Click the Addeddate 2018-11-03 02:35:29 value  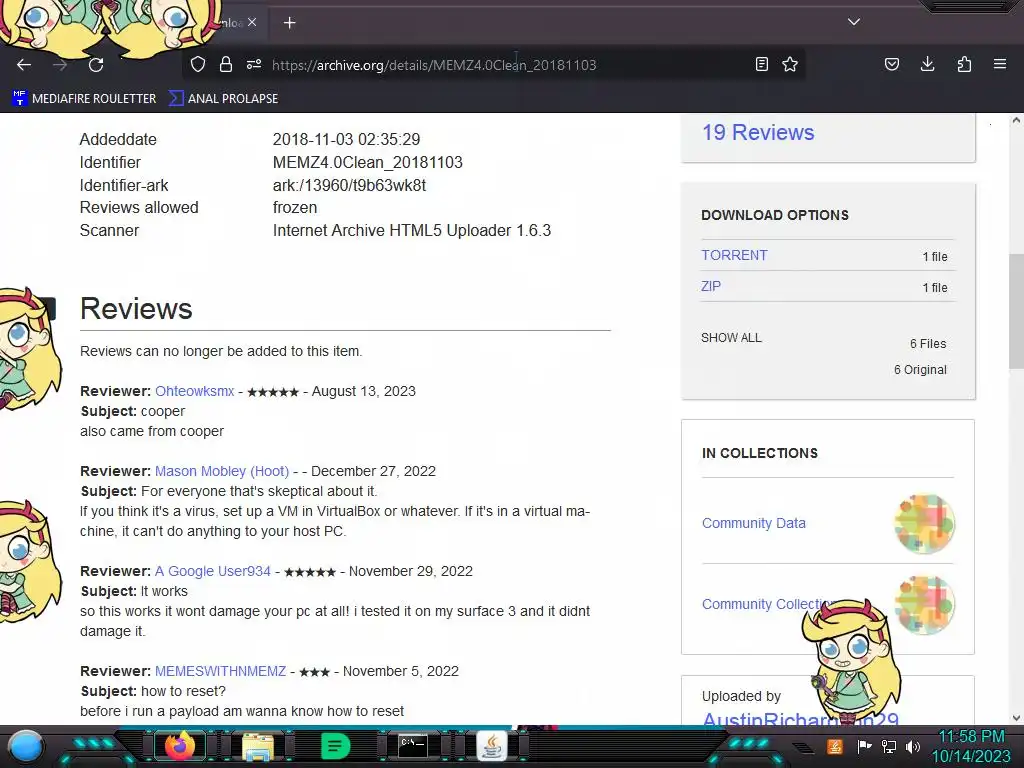click(347, 139)
